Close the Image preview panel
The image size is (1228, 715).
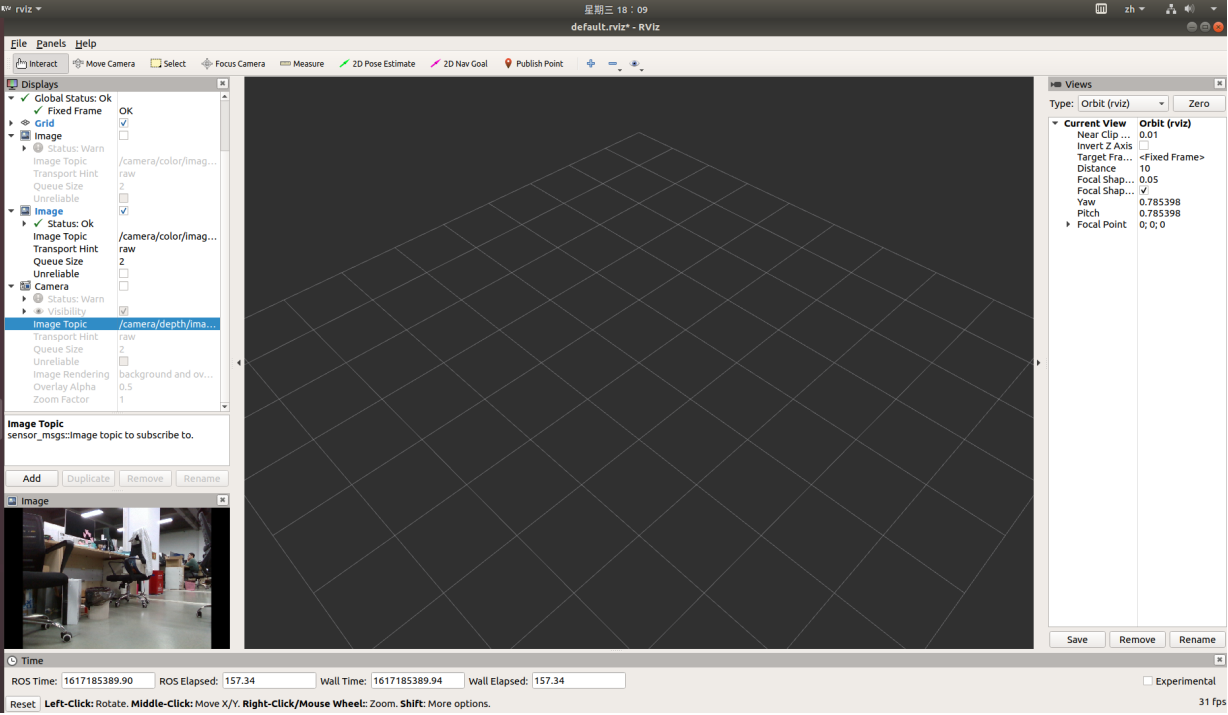click(222, 501)
